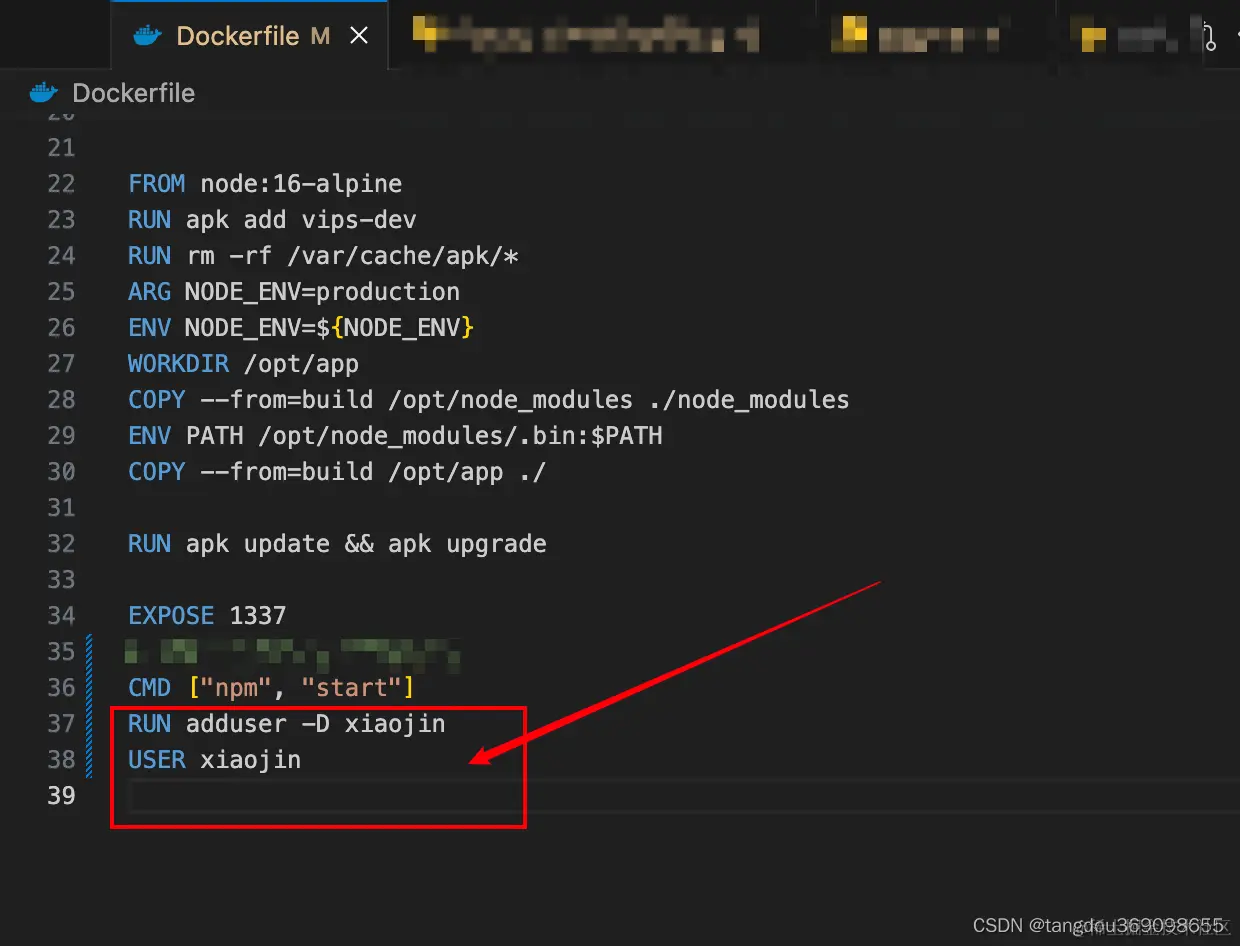Image resolution: width=1240 pixels, height=946 pixels.
Task: Open the source control icon at top right
Action: pos(1209,37)
